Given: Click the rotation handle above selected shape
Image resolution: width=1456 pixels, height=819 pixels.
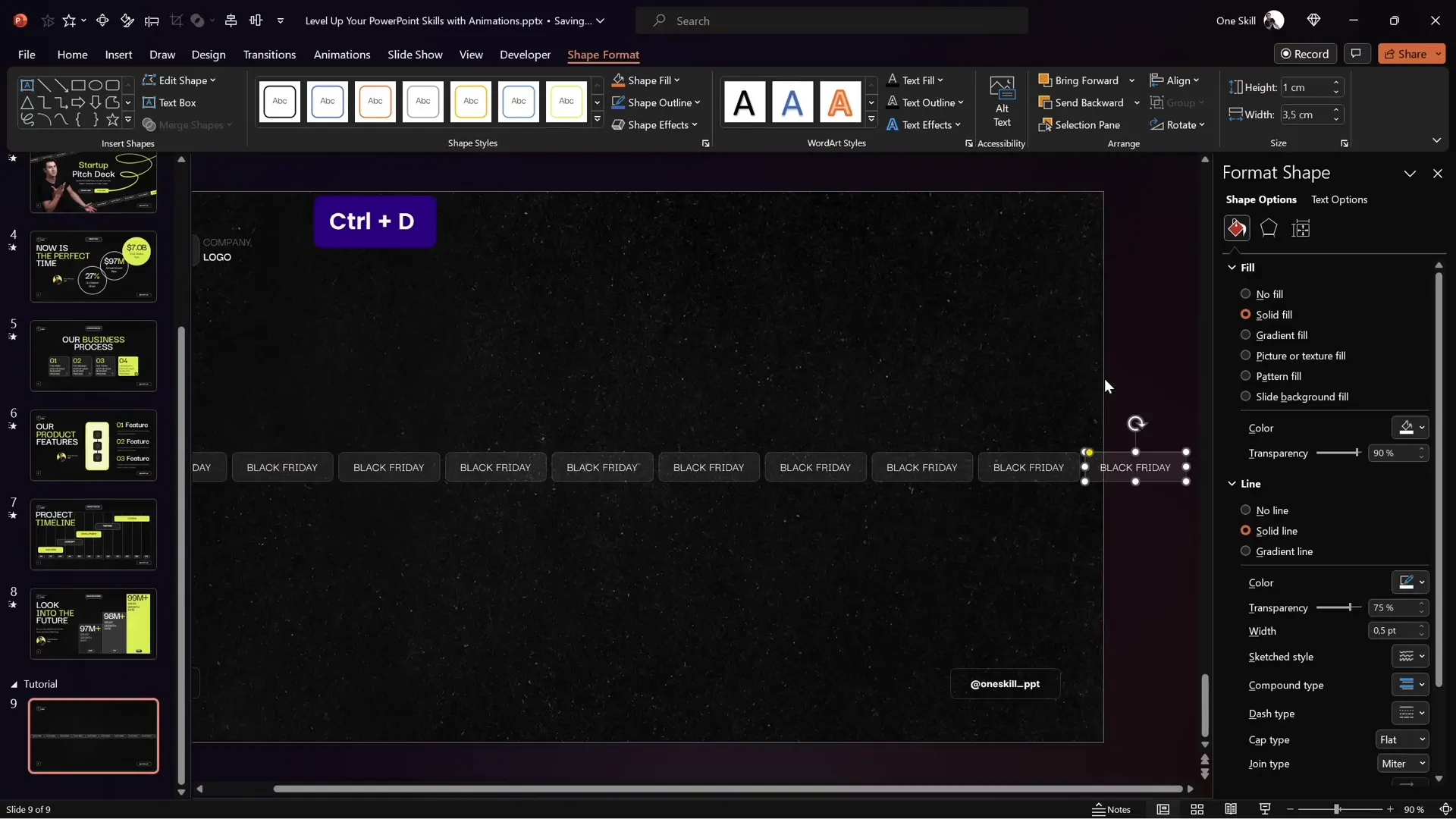Looking at the screenshot, I should pos(1136,424).
